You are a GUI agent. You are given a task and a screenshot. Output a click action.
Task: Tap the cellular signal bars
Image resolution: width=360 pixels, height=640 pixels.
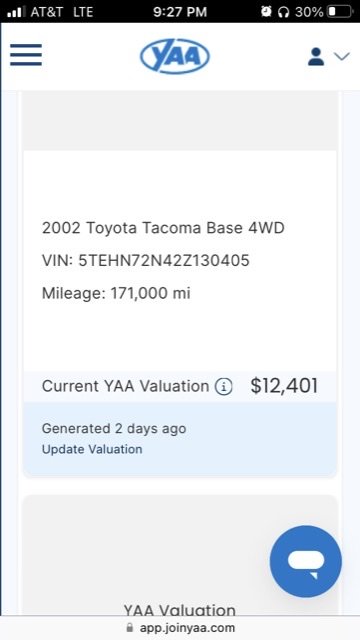click(16, 11)
